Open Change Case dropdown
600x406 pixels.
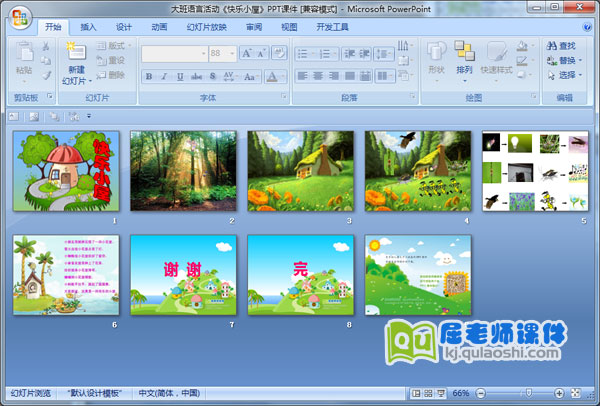click(x=251, y=77)
